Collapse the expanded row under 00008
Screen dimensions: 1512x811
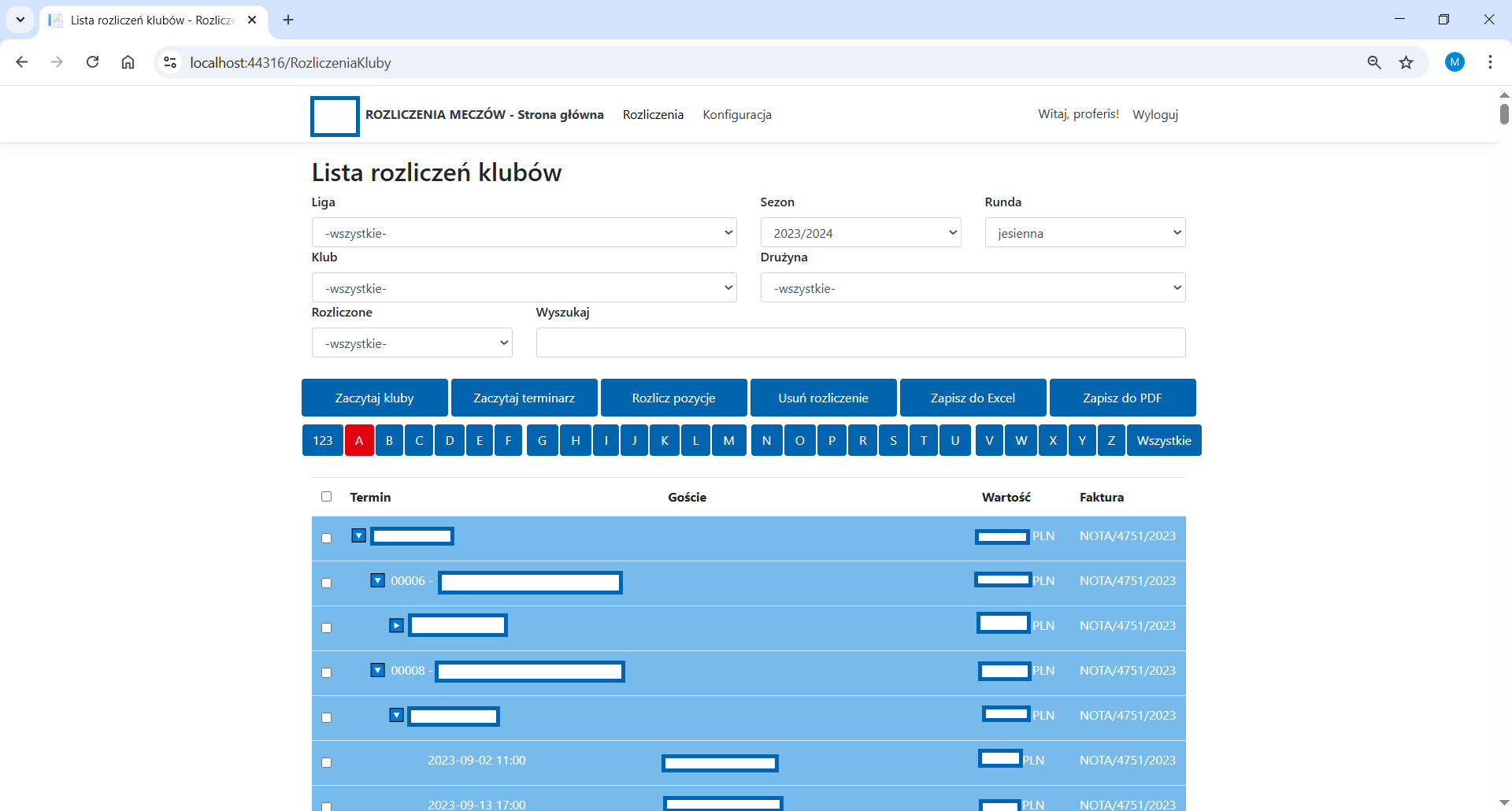click(x=397, y=715)
